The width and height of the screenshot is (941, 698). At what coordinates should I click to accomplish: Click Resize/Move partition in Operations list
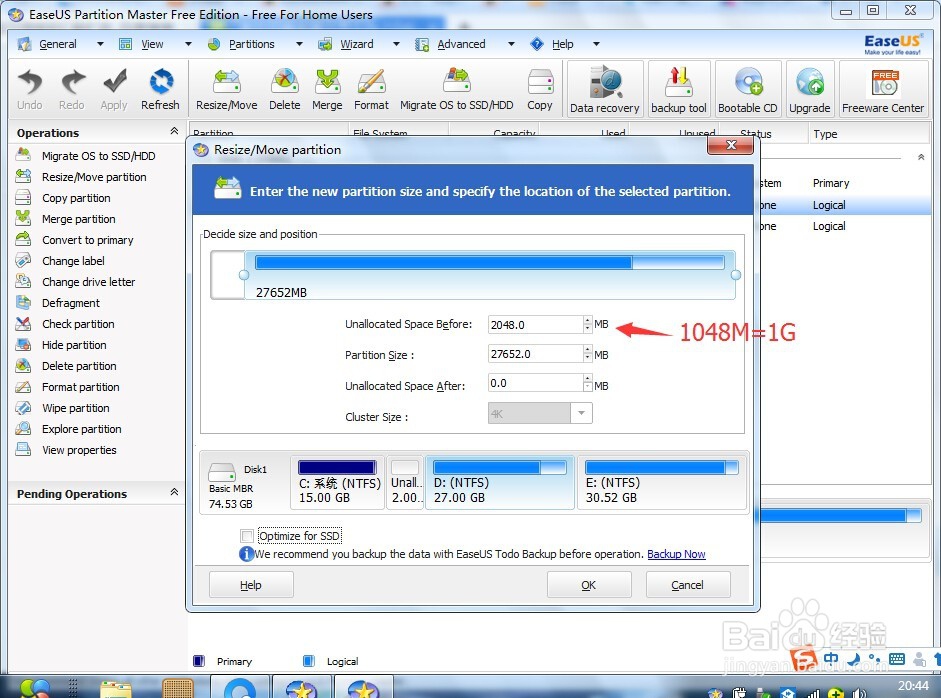(x=81, y=177)
